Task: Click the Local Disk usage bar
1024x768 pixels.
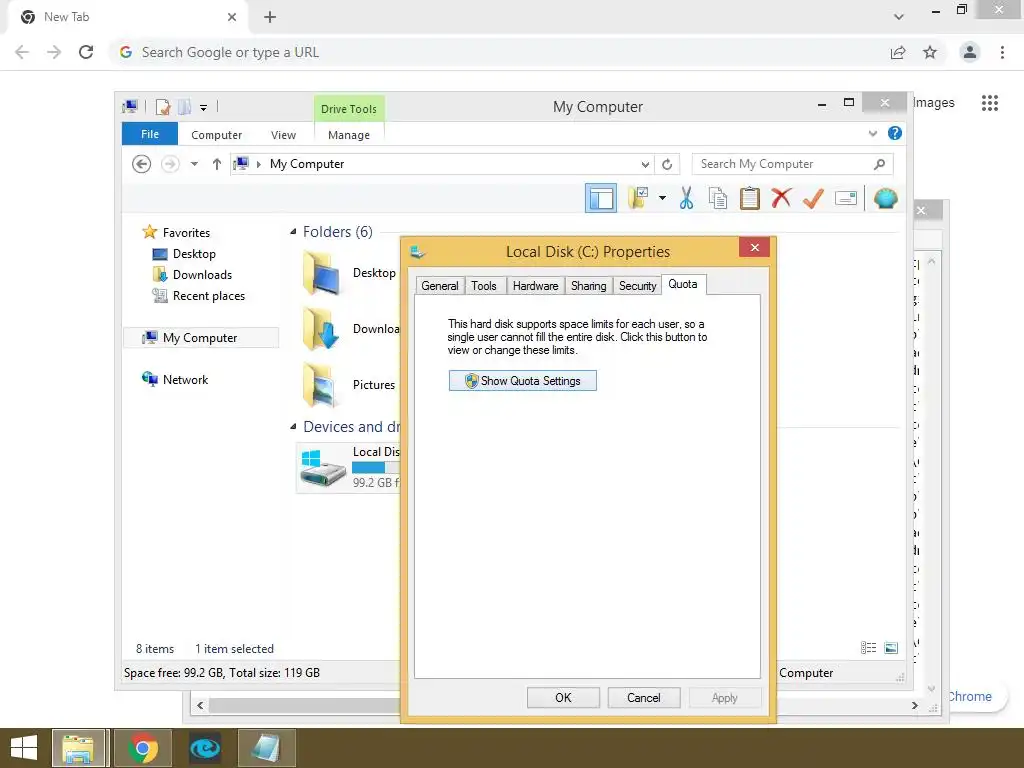Action: 376,468
